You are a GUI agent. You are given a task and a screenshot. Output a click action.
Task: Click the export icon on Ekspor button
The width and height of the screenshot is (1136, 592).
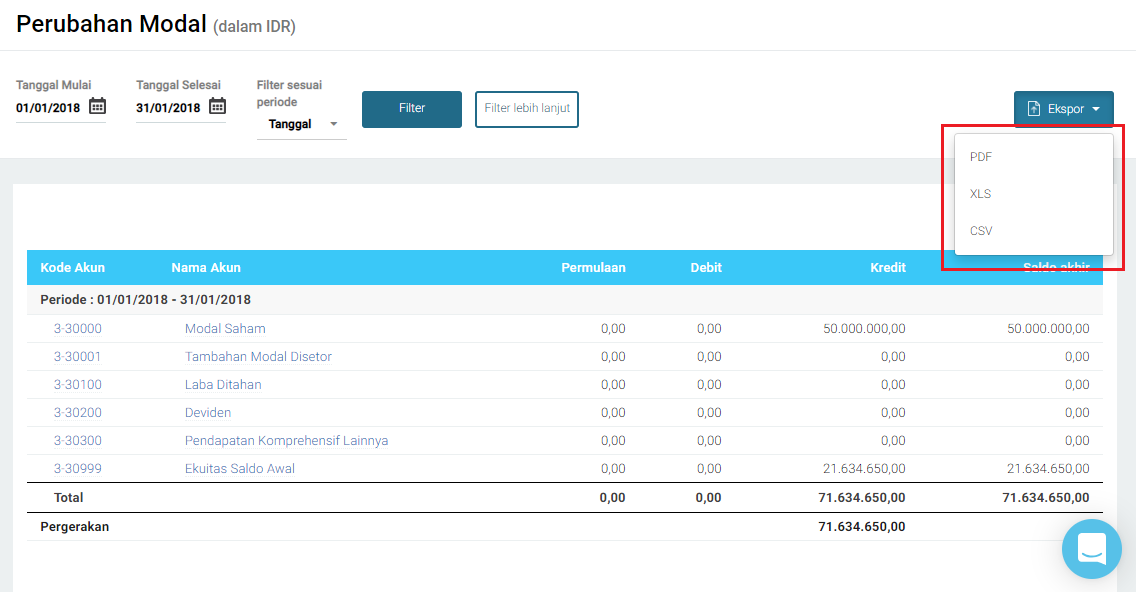1034,109
